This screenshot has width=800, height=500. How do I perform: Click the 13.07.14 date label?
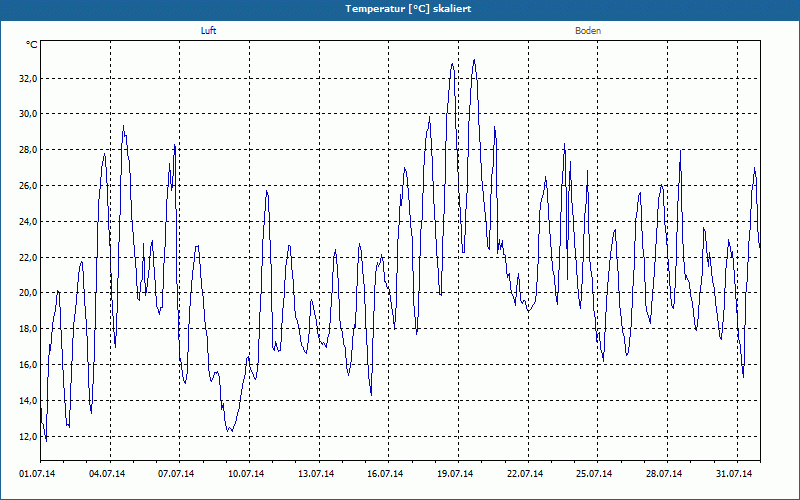pyautogui.click(x=316, y=474)
